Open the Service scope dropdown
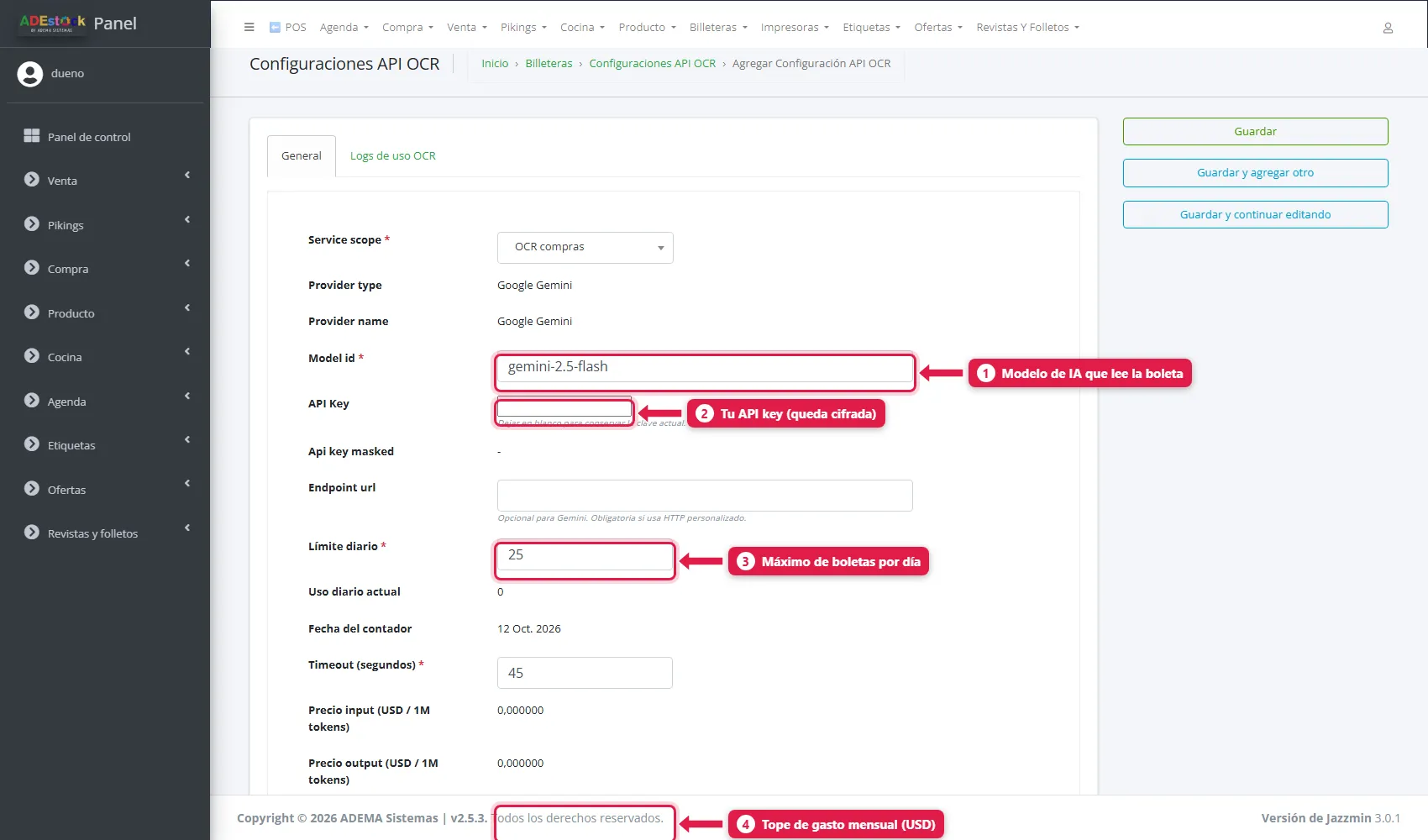The image size is (1428, 840). [585, 248]
